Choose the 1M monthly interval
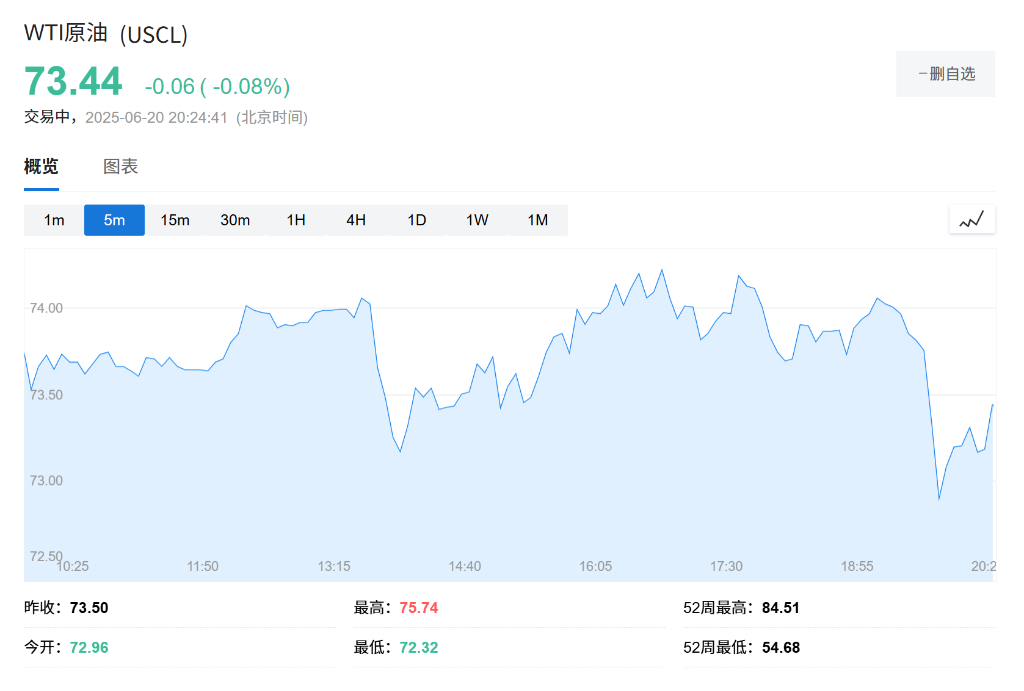The image size is (1024, 691). pyautogui.click(x=538, y=220)
